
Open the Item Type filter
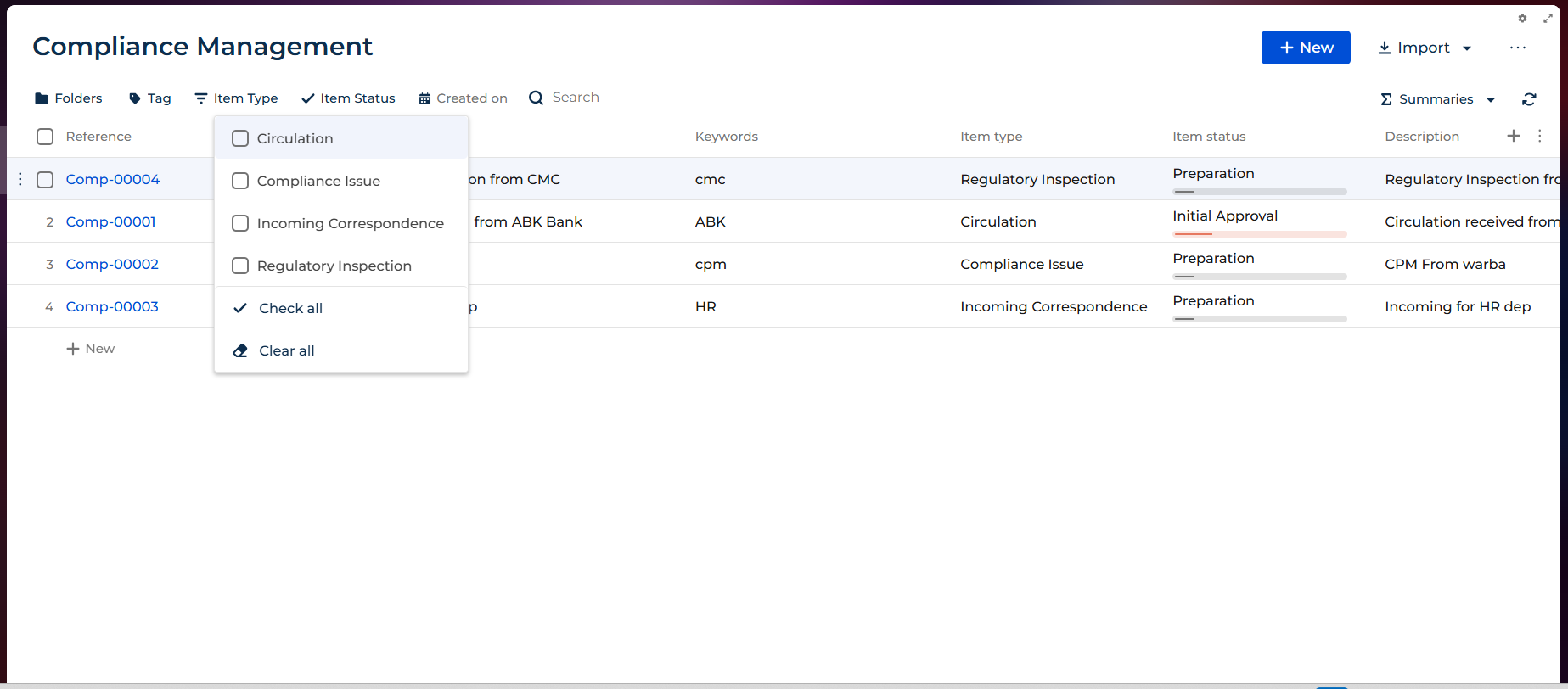pos(236,98)
